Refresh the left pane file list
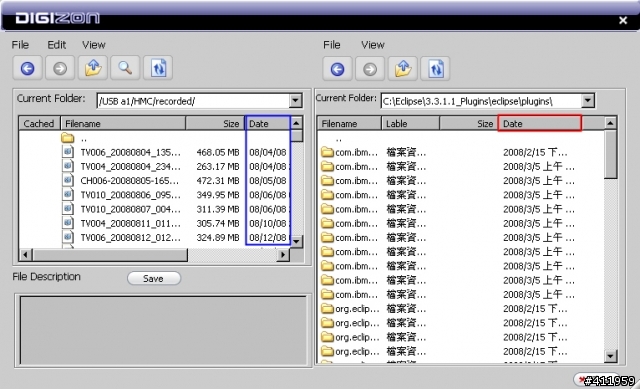640x389 pixels. pos(158,68)
